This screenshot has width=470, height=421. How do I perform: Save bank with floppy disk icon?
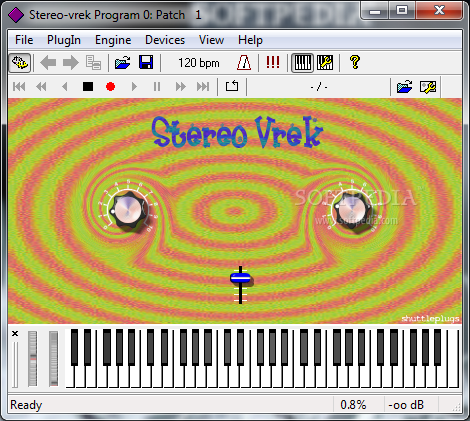[146, 63]
